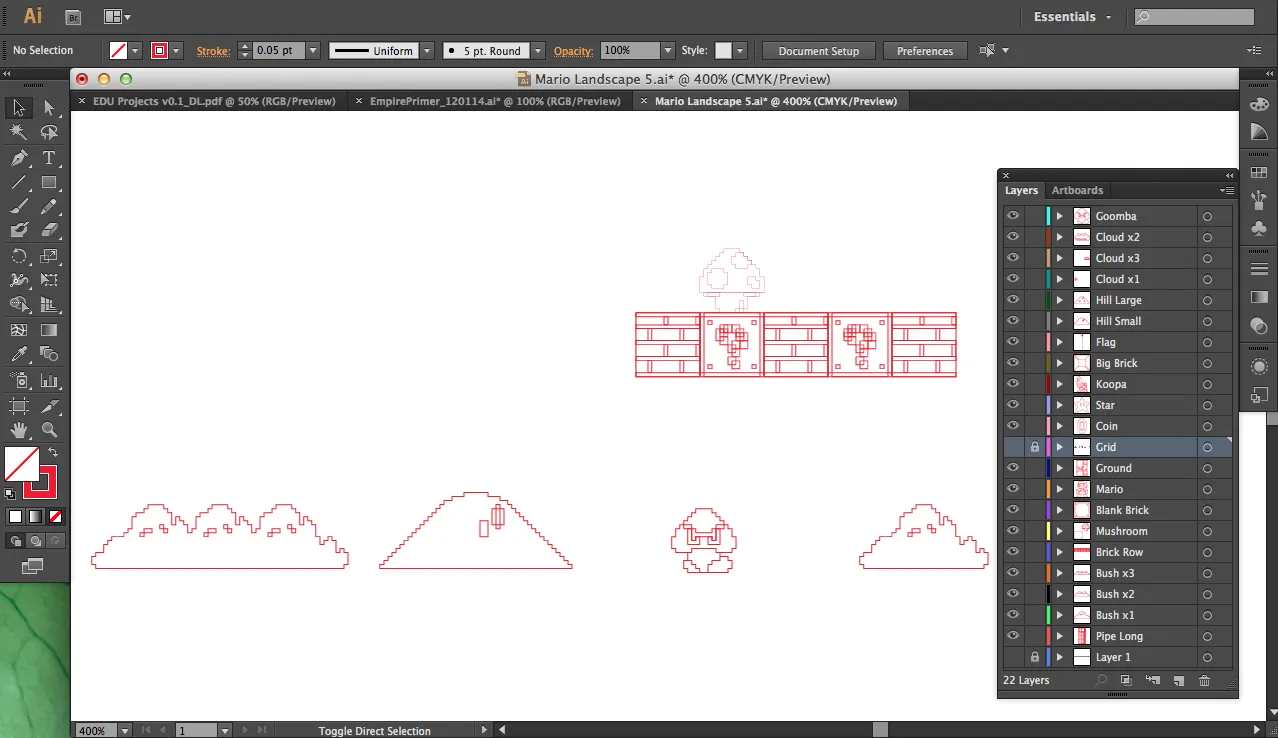Choose the Column Graph tool
Viewport: 1278px width, 738px height.
49,381
